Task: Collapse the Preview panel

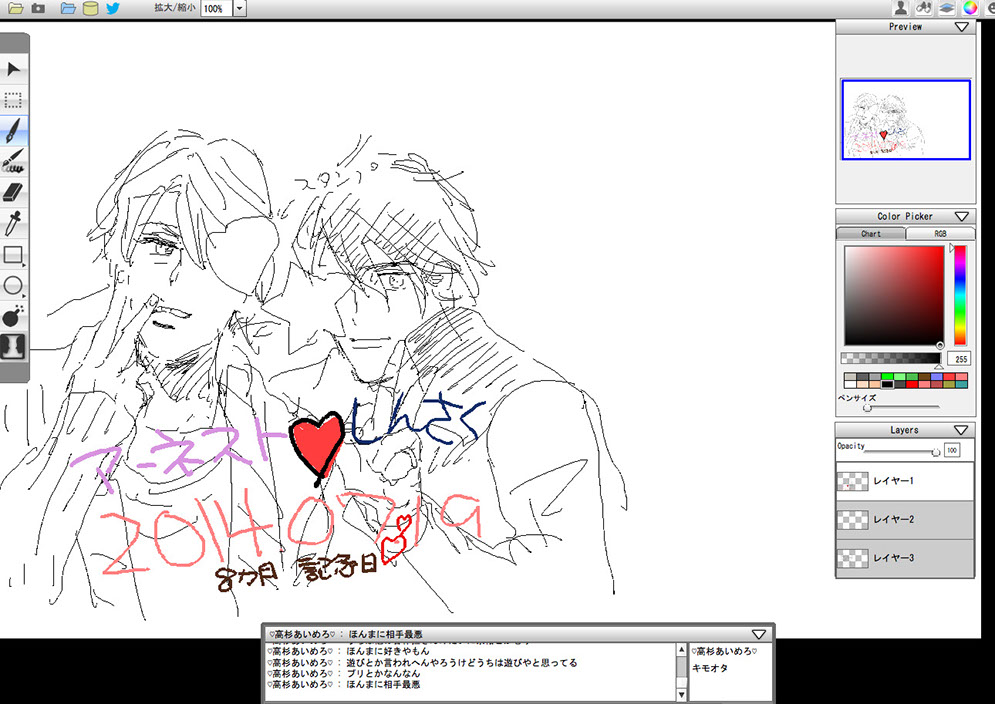Action: (x=961, y=27)
